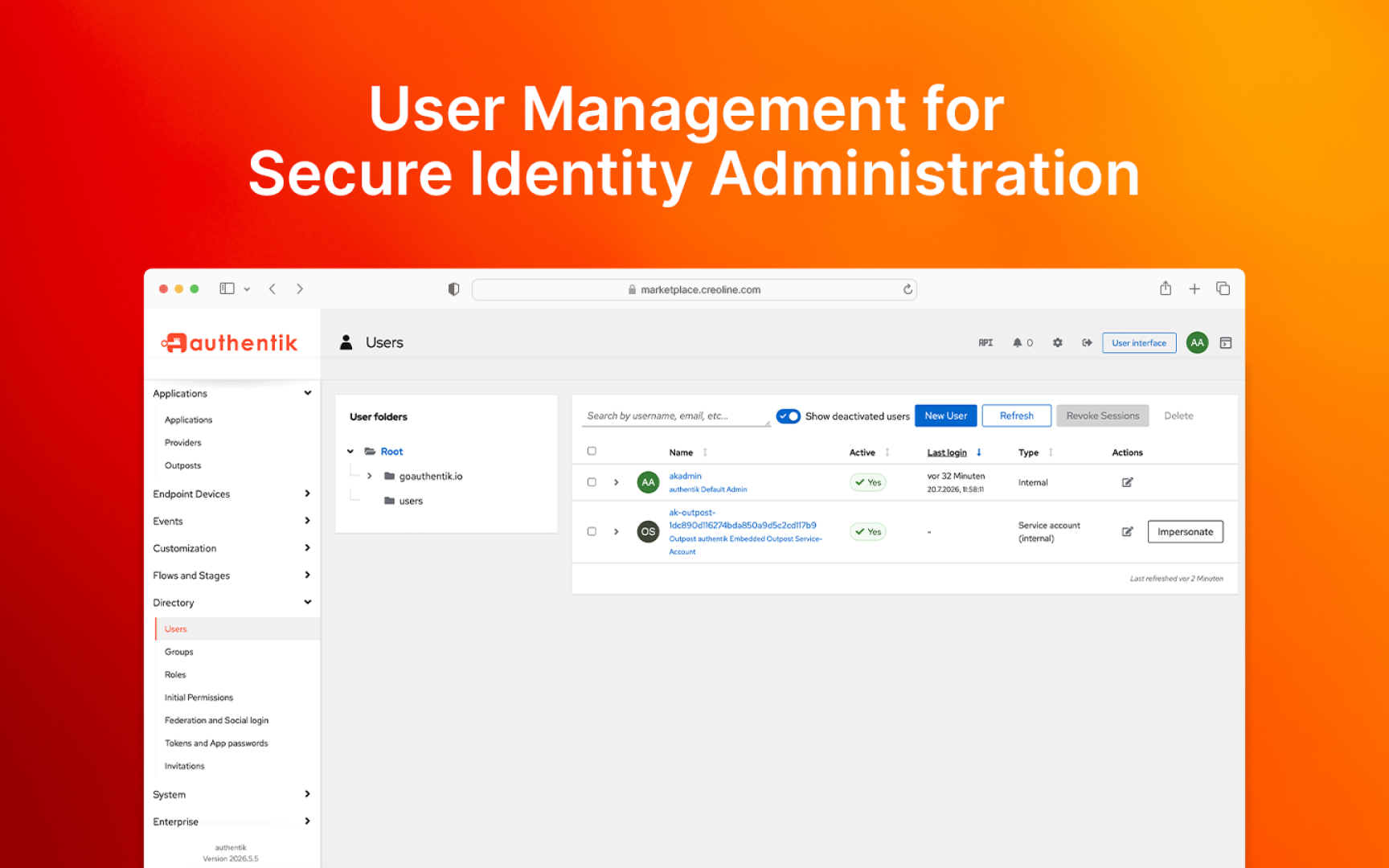Screen dimensions: 1389x868
Task: Edit the akadmin user
Action: [x=1128, y=482]
